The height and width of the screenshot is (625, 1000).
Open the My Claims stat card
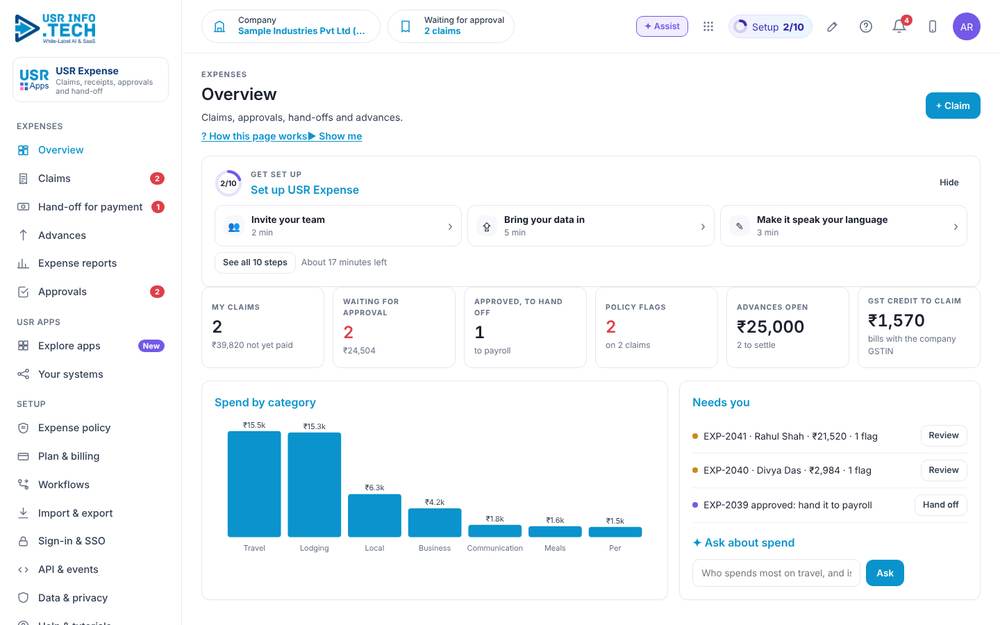(x=263, y=327)
